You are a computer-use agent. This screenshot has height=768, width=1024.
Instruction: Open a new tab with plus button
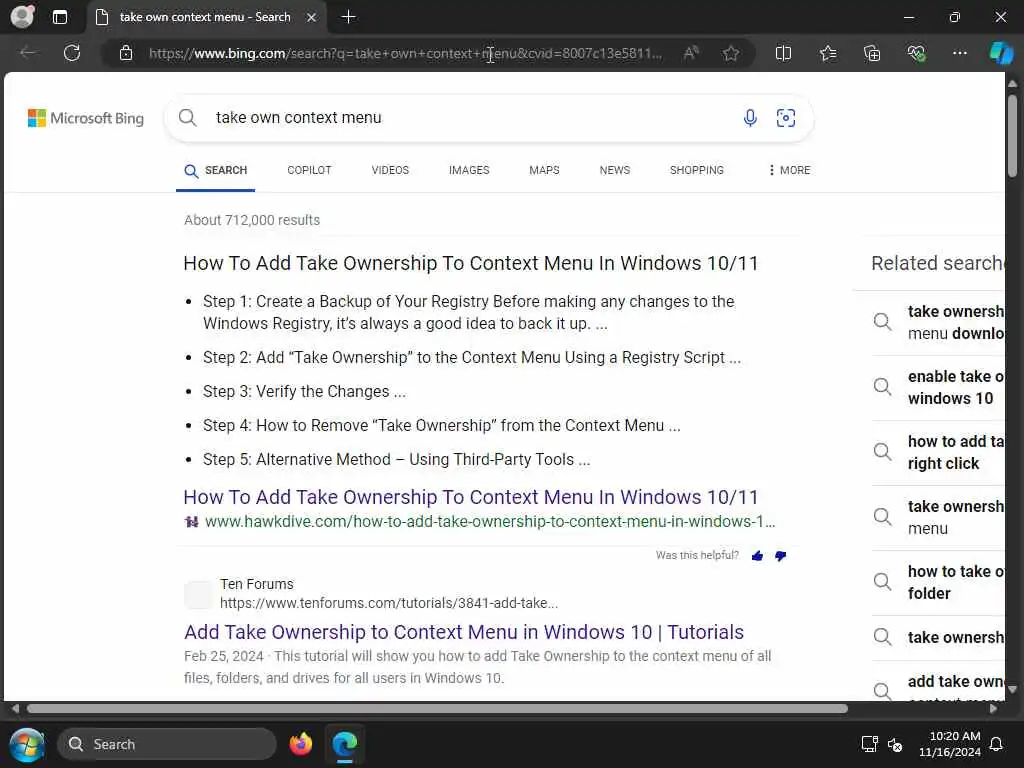[349, 17]
